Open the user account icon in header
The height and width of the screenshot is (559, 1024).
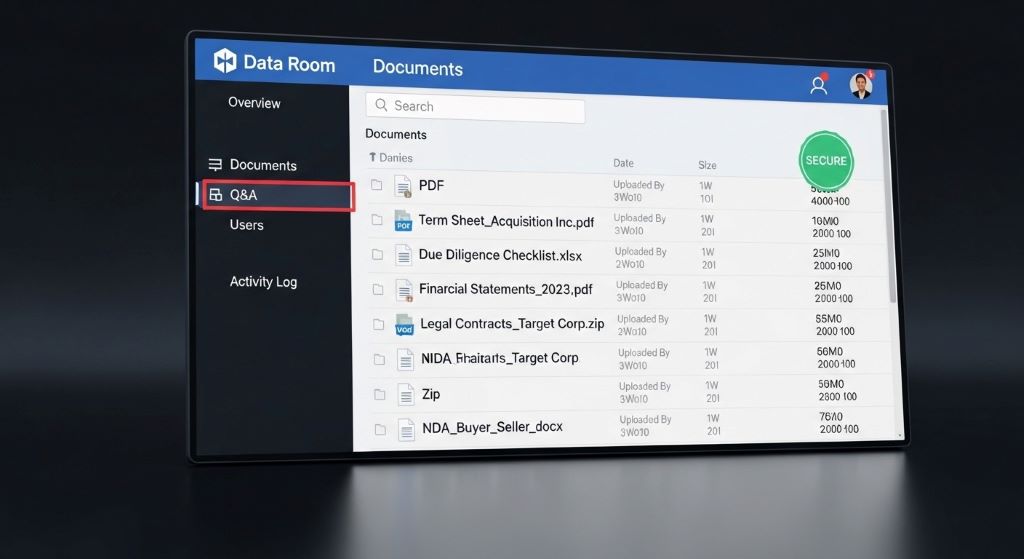pyautogui.click(x=818, y=85)
